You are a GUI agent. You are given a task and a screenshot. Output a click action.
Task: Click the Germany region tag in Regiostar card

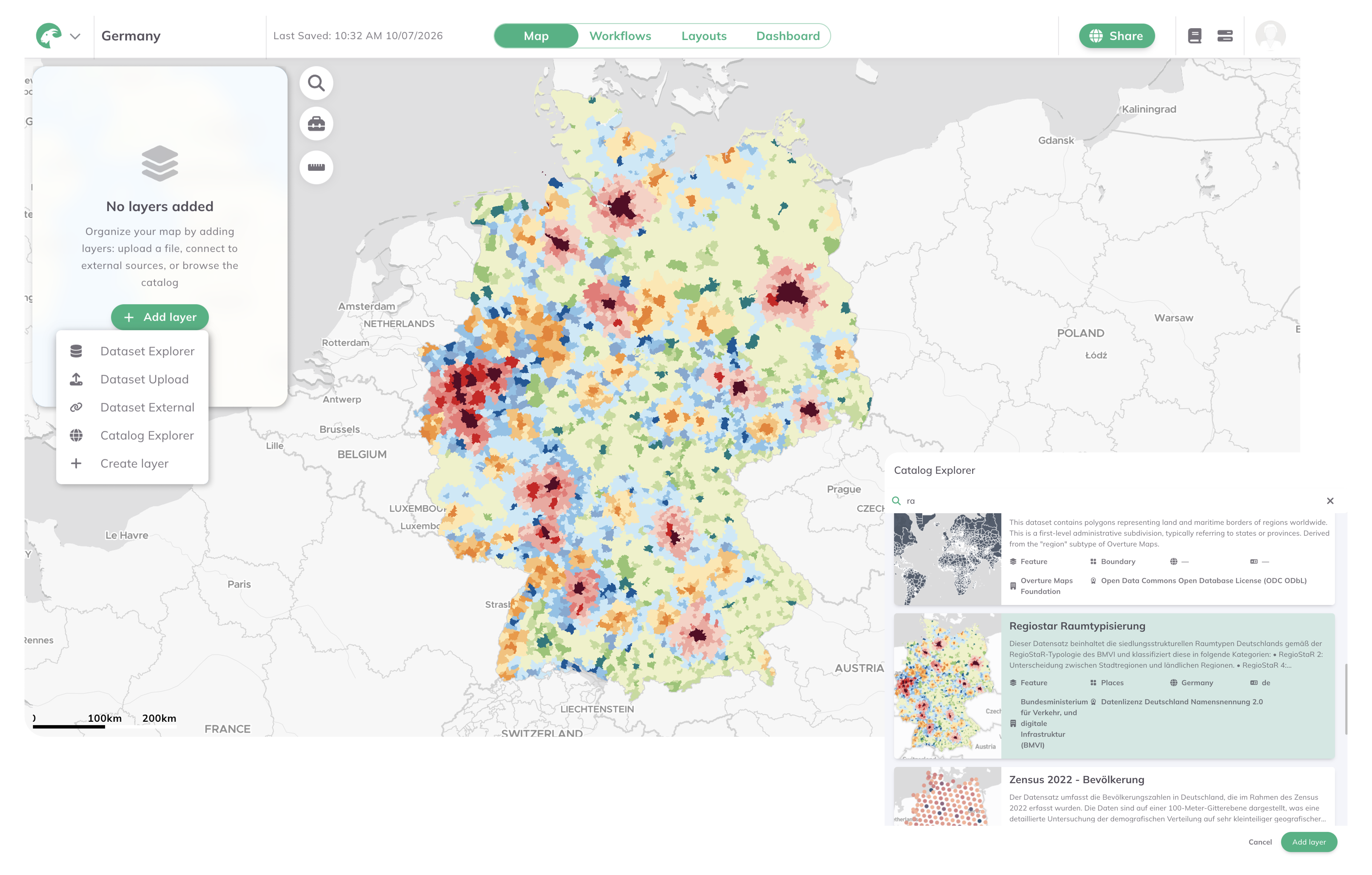click(1197, 682)
